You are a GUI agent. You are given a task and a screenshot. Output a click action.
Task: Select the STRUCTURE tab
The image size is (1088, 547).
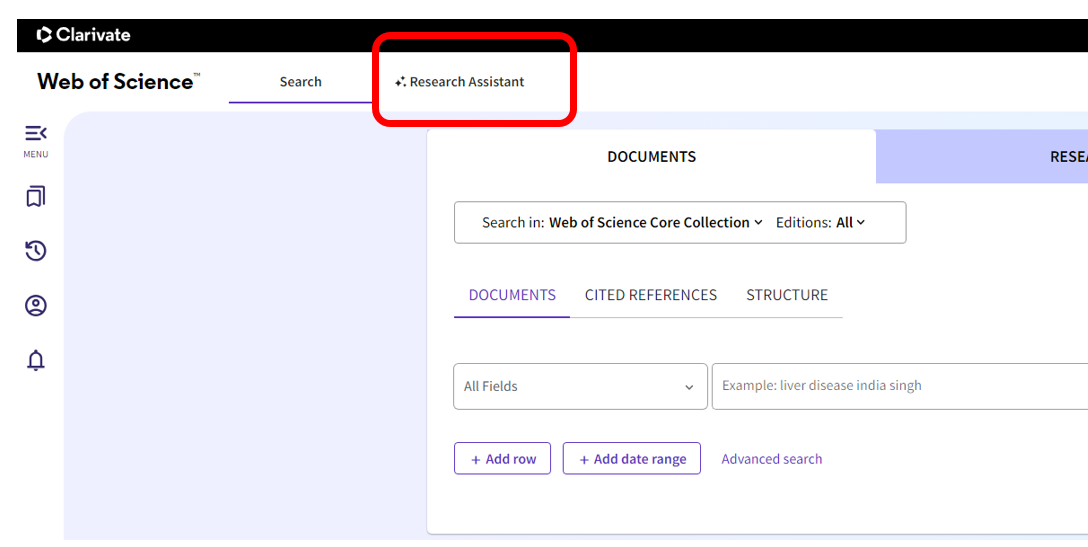click(x=787, y=295)
